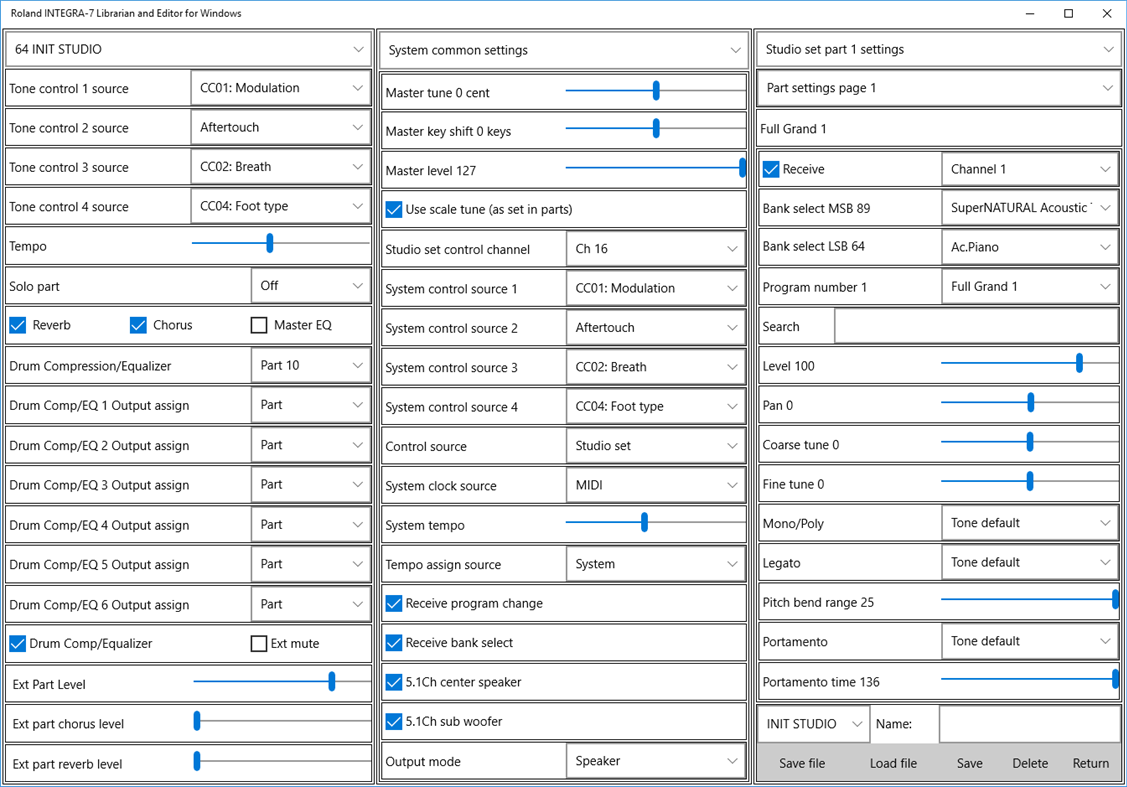The width and height of the screenshot is (1127, 787).
Task: Click the Save button
Action: (x=970, y=763)
